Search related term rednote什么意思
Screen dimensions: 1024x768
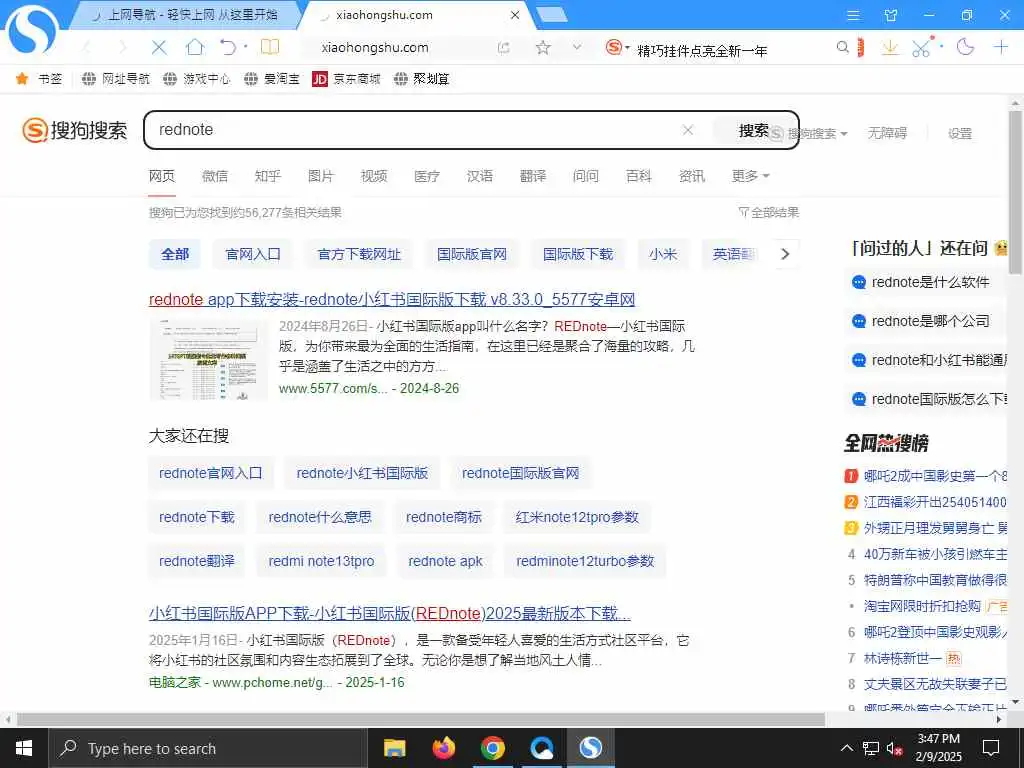click(x=320, y=517)
